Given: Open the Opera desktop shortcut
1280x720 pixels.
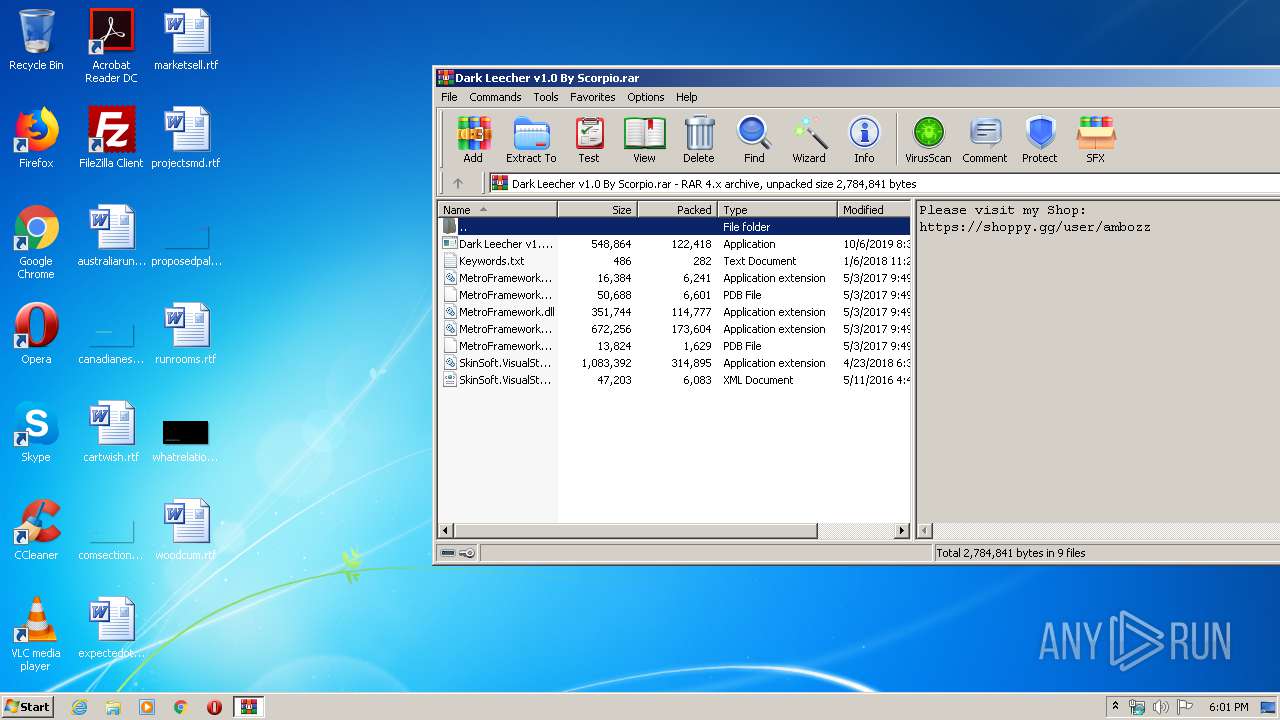Looking at the screenshot, I should (36, 334).
